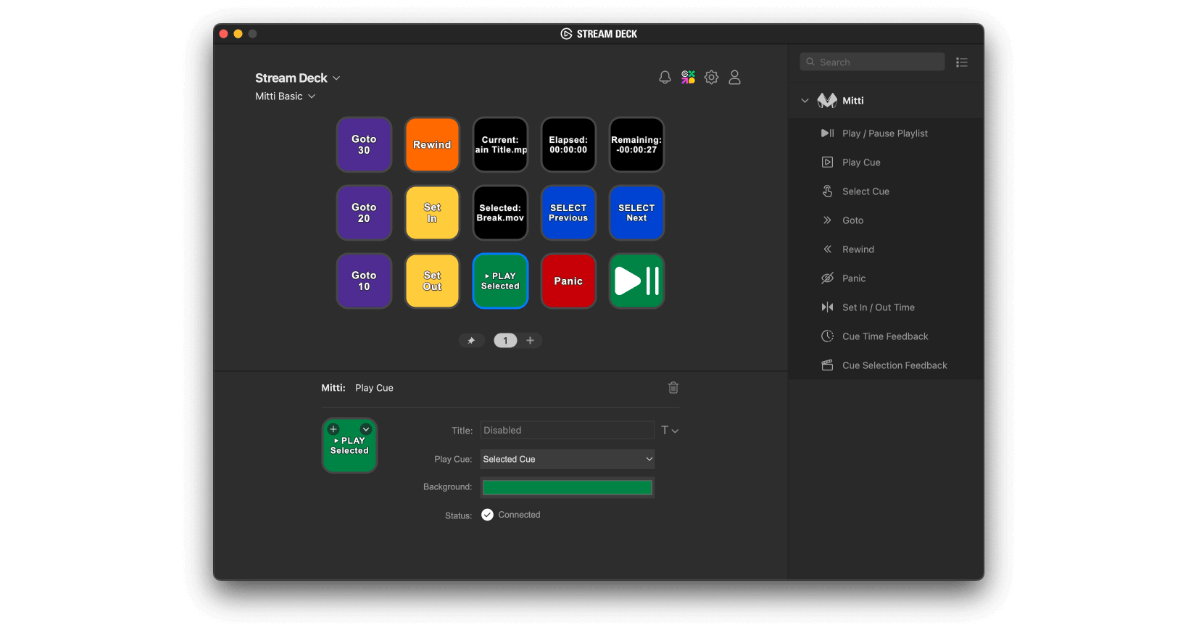
Task: Click the Mitti plugin logo
Action: (827, 100)
